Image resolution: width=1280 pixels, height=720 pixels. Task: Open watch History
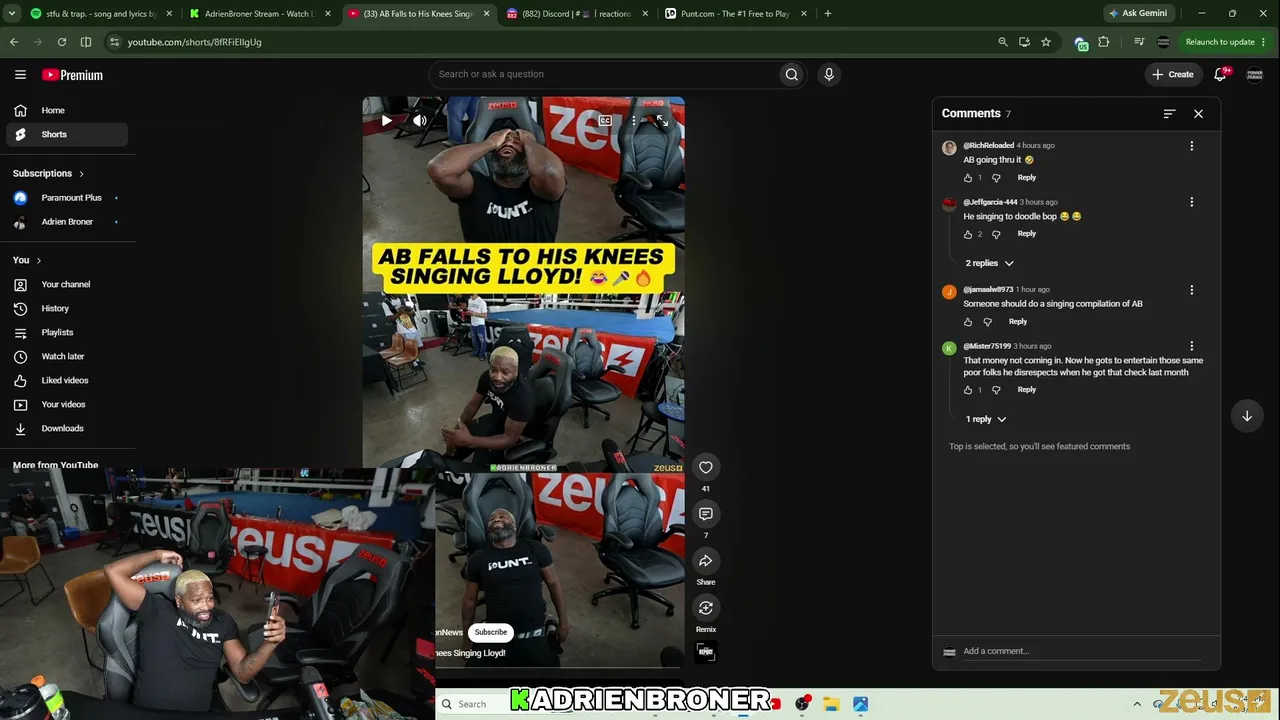(67, 308)
